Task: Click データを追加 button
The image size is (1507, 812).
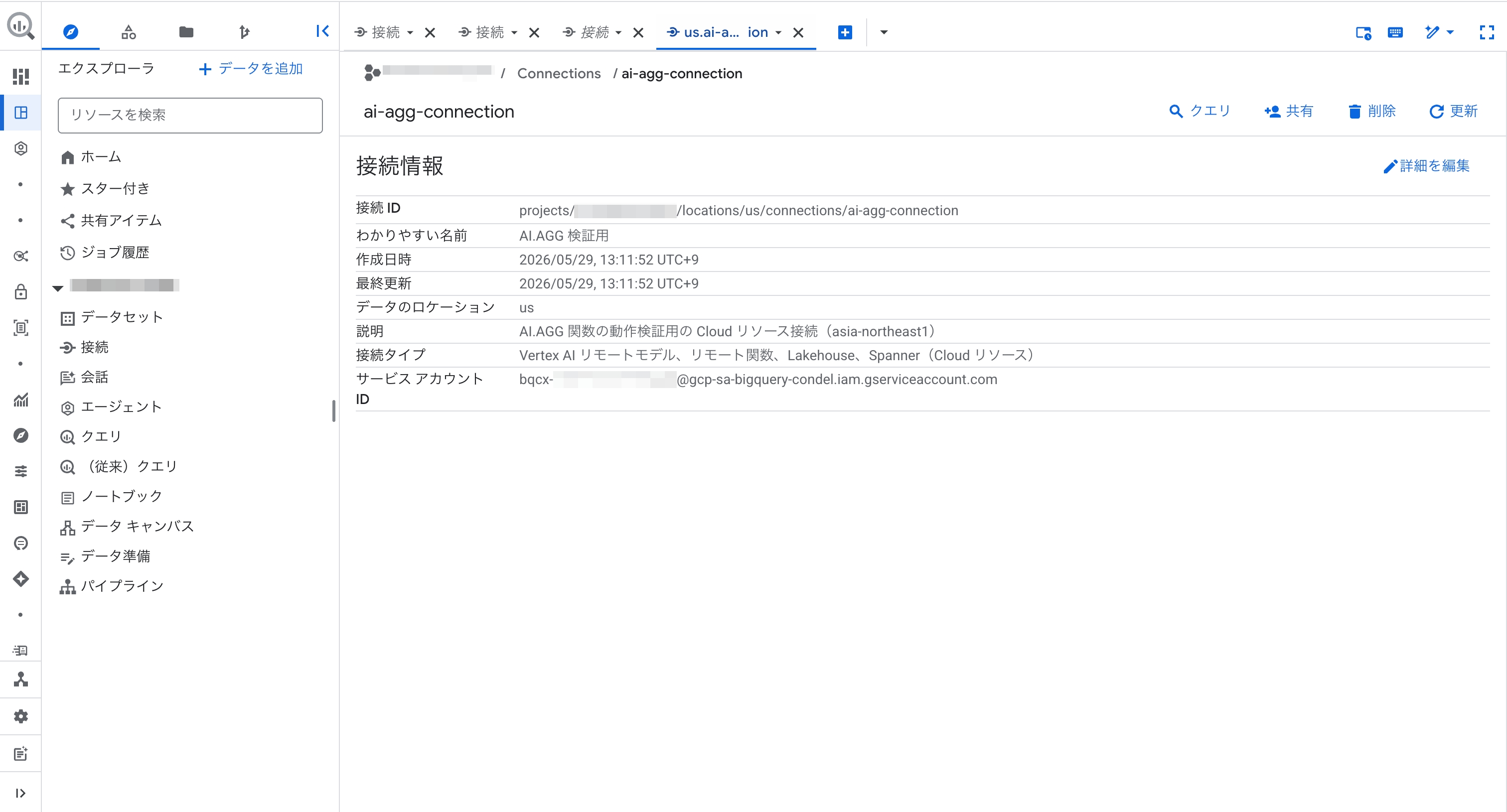Action: coord(251,69)
